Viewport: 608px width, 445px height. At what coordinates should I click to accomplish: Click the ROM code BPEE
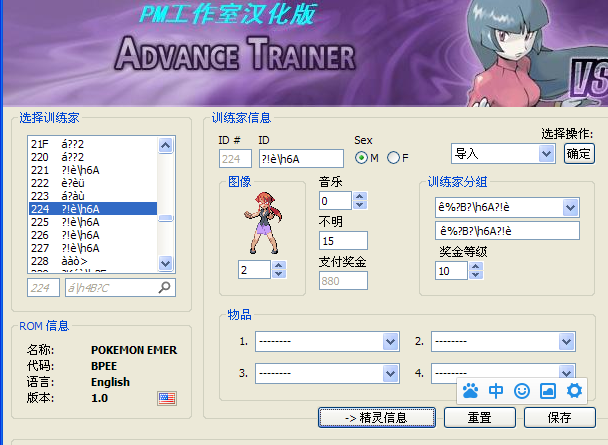click(104, 366)
